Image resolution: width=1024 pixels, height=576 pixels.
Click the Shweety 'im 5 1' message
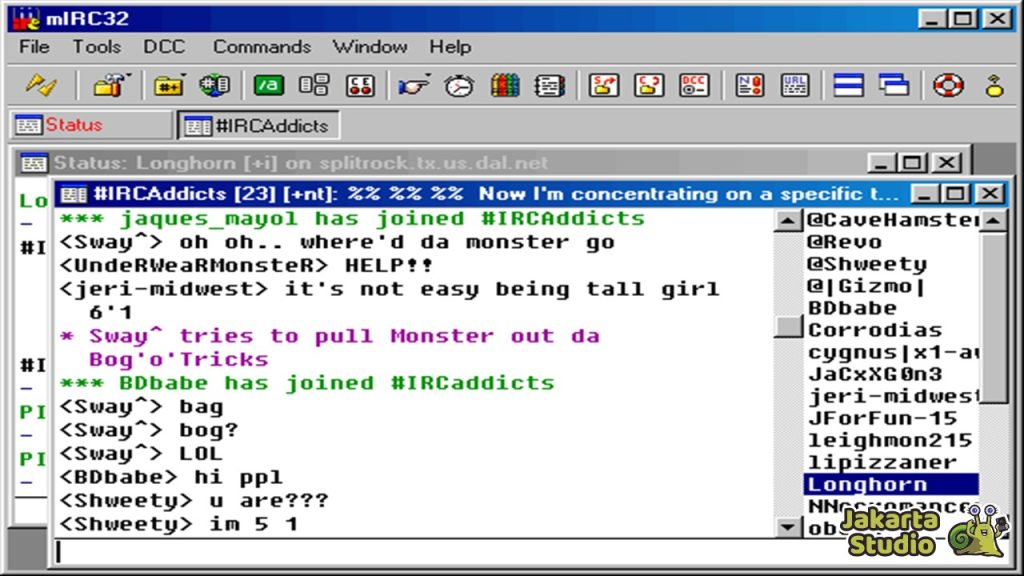point(179,524)
